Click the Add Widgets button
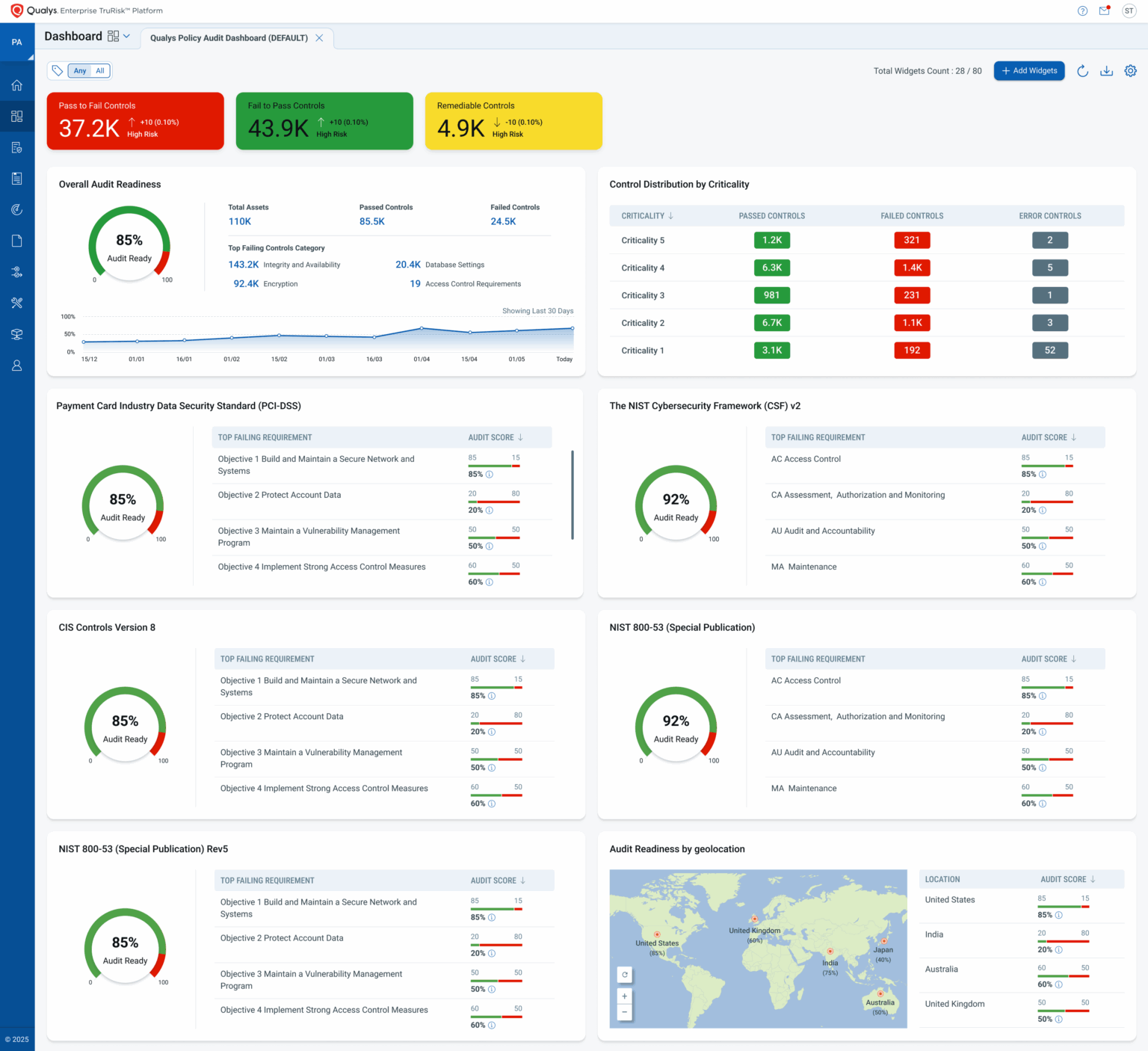The height and width of the screenshot is (1051, 1148). (1029, 70)
